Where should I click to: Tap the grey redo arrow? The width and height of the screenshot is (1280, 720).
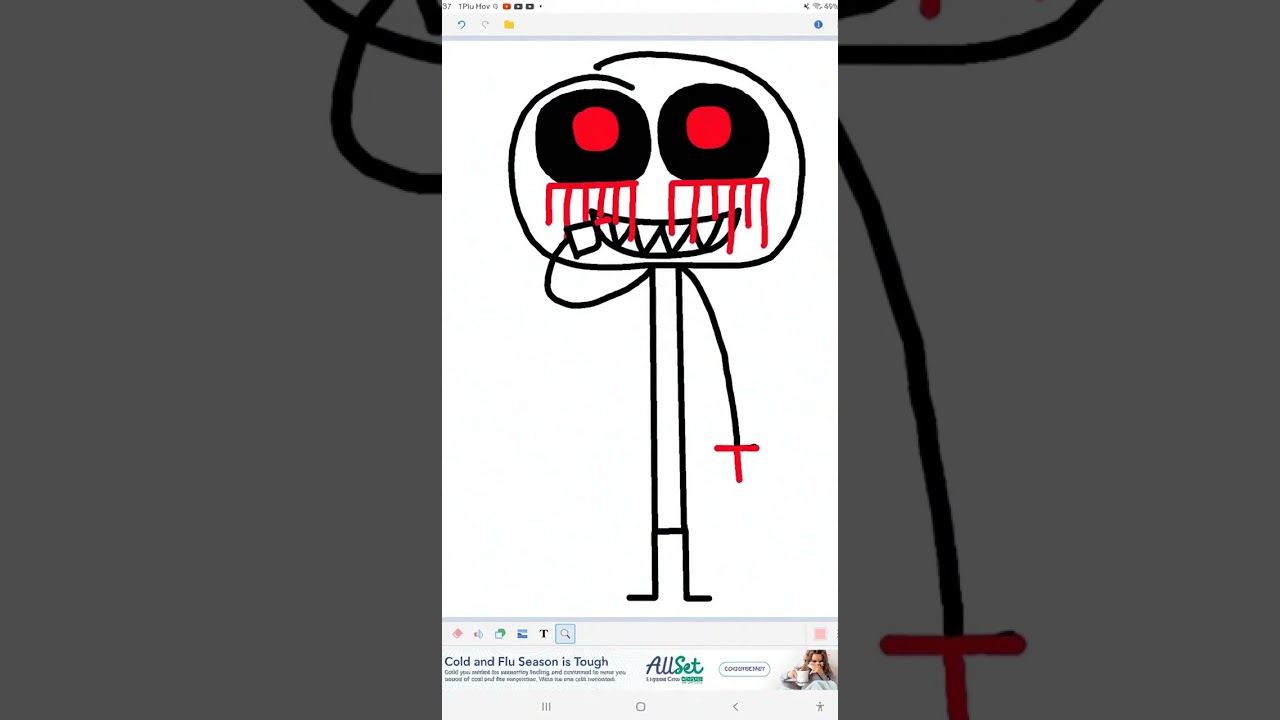(x=485, y=25)
